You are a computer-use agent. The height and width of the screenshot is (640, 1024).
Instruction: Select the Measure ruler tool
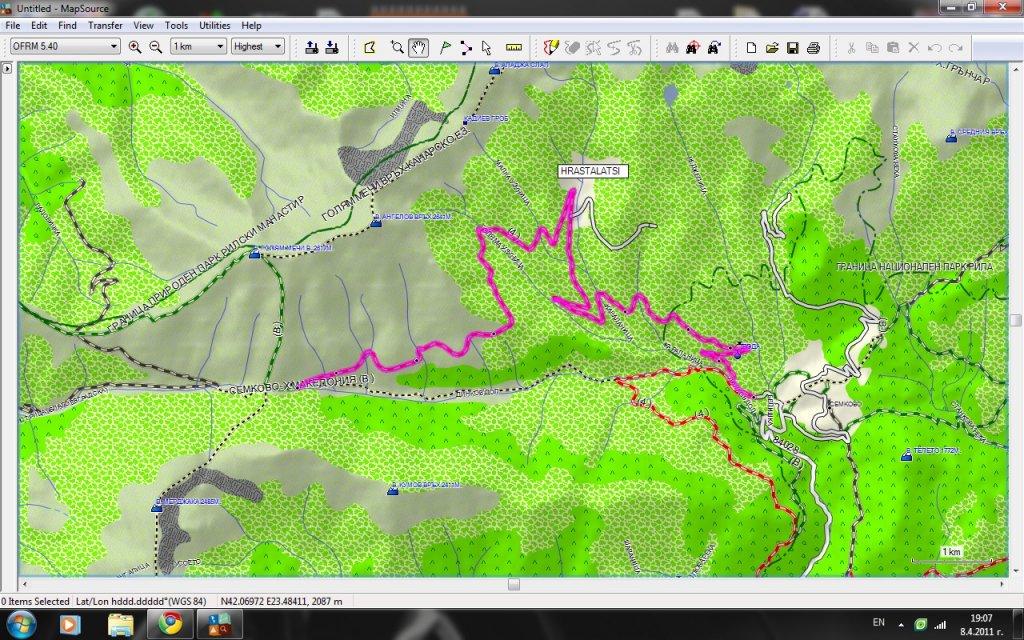click(x=514, y=47)
